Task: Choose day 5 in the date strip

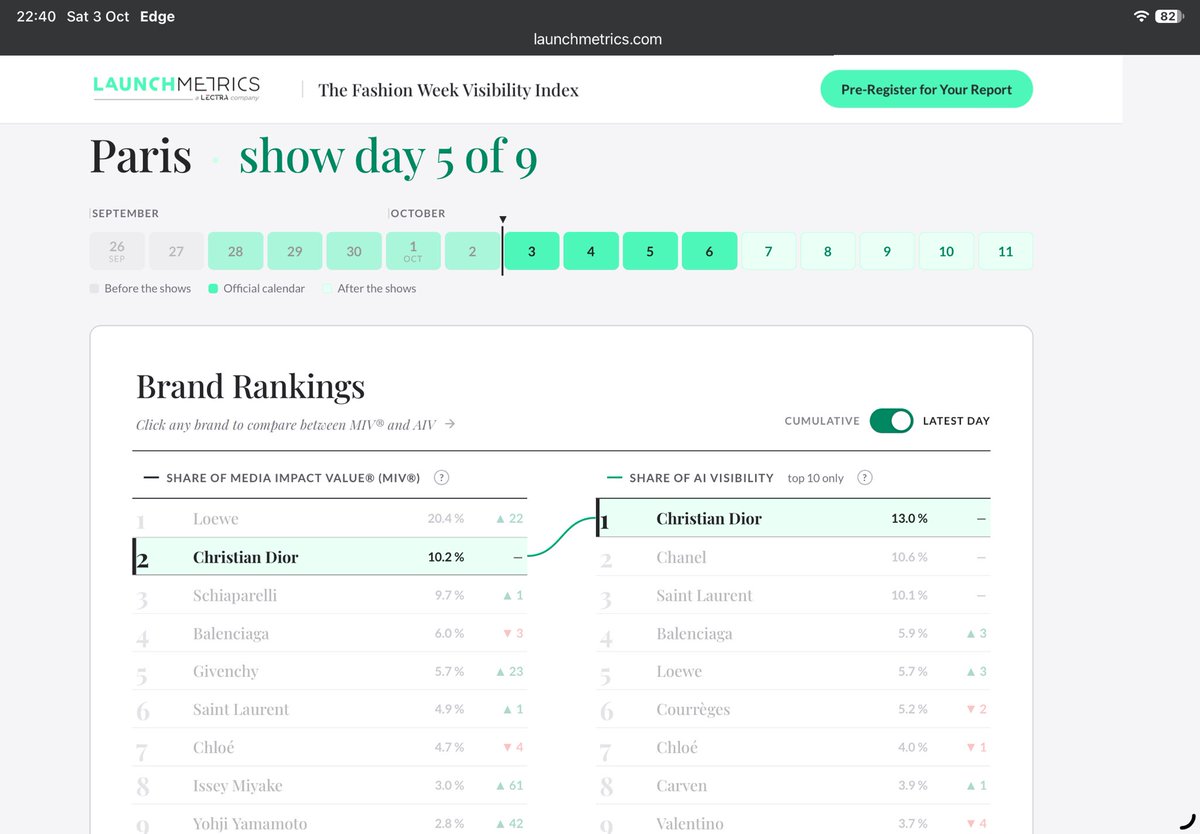Action: coord(650,251)
